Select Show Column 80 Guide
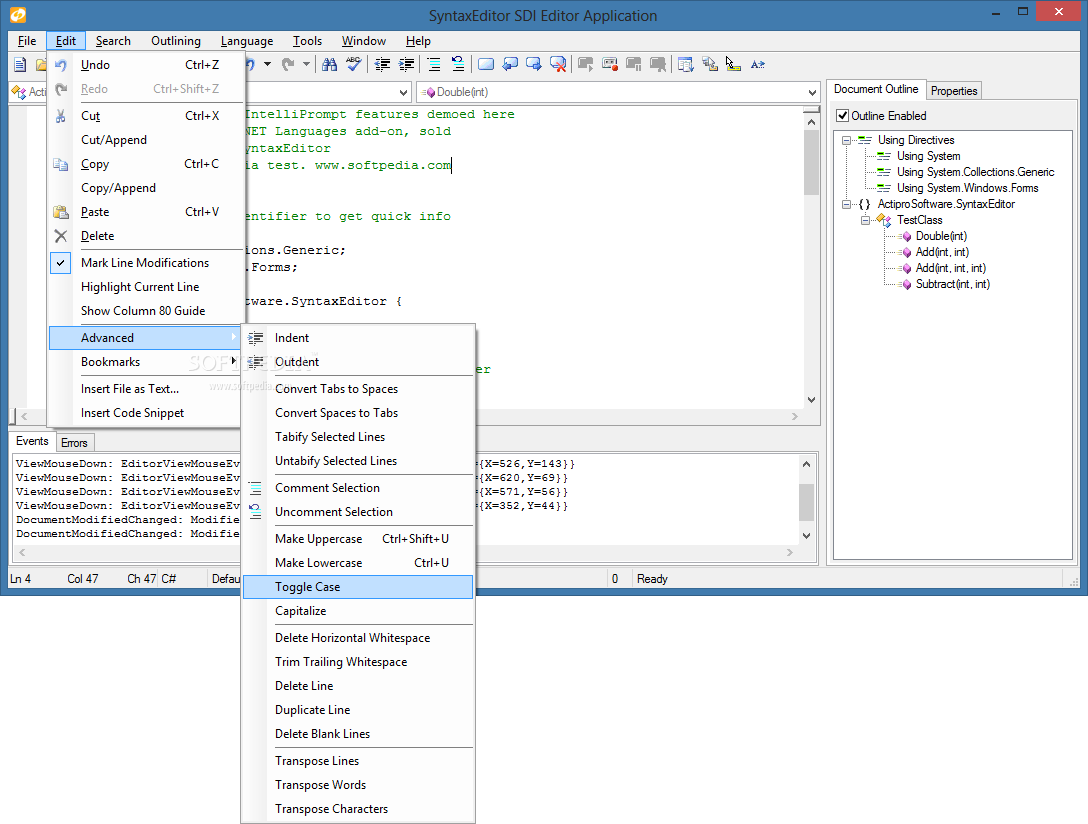The width and height of the screenshot is (1088, 824). pyautogui.click(x=146, y=311)
